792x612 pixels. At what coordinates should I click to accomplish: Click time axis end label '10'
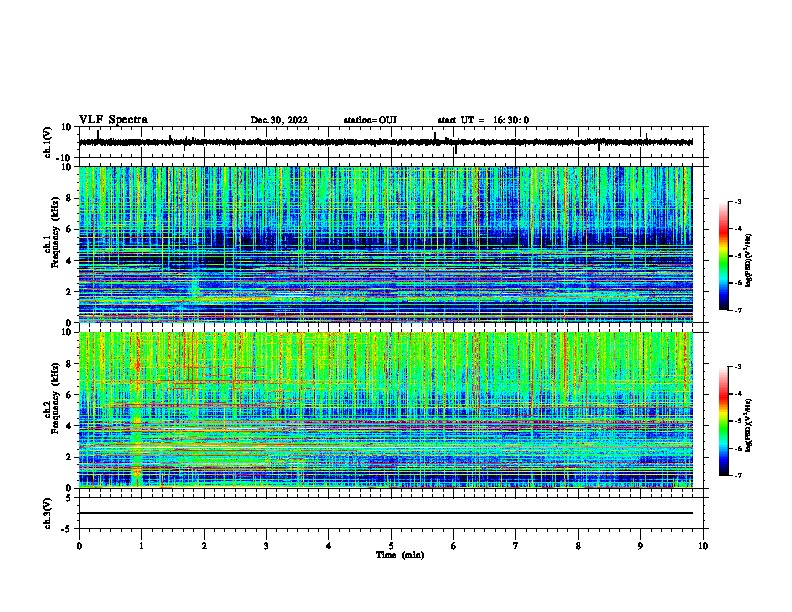[x=703, y=546]
